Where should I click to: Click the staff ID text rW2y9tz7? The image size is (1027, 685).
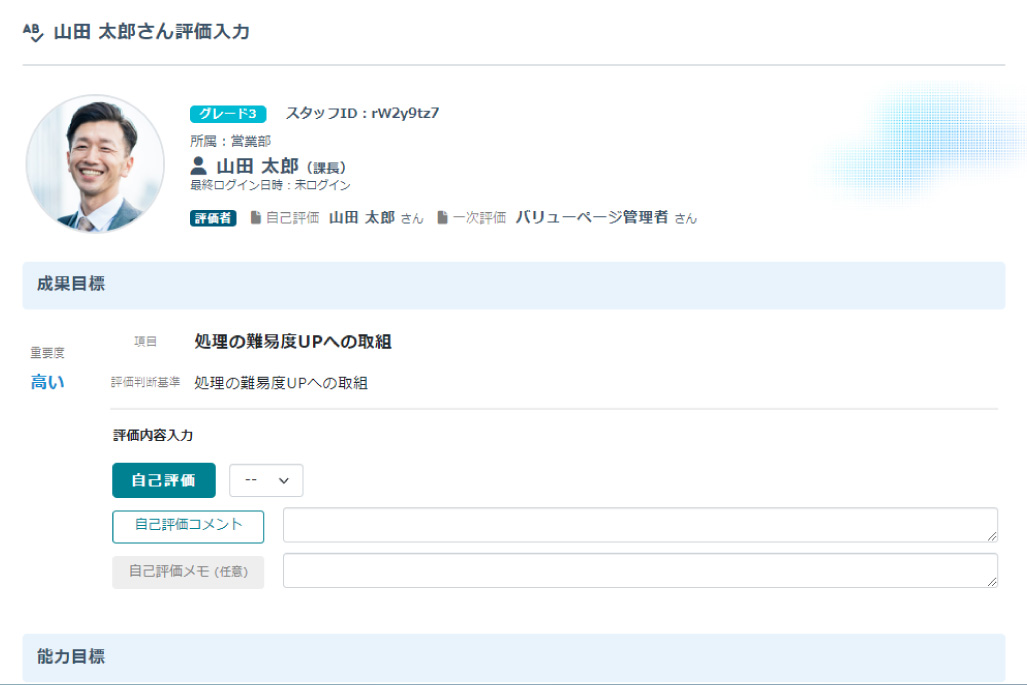pos(405,113)
